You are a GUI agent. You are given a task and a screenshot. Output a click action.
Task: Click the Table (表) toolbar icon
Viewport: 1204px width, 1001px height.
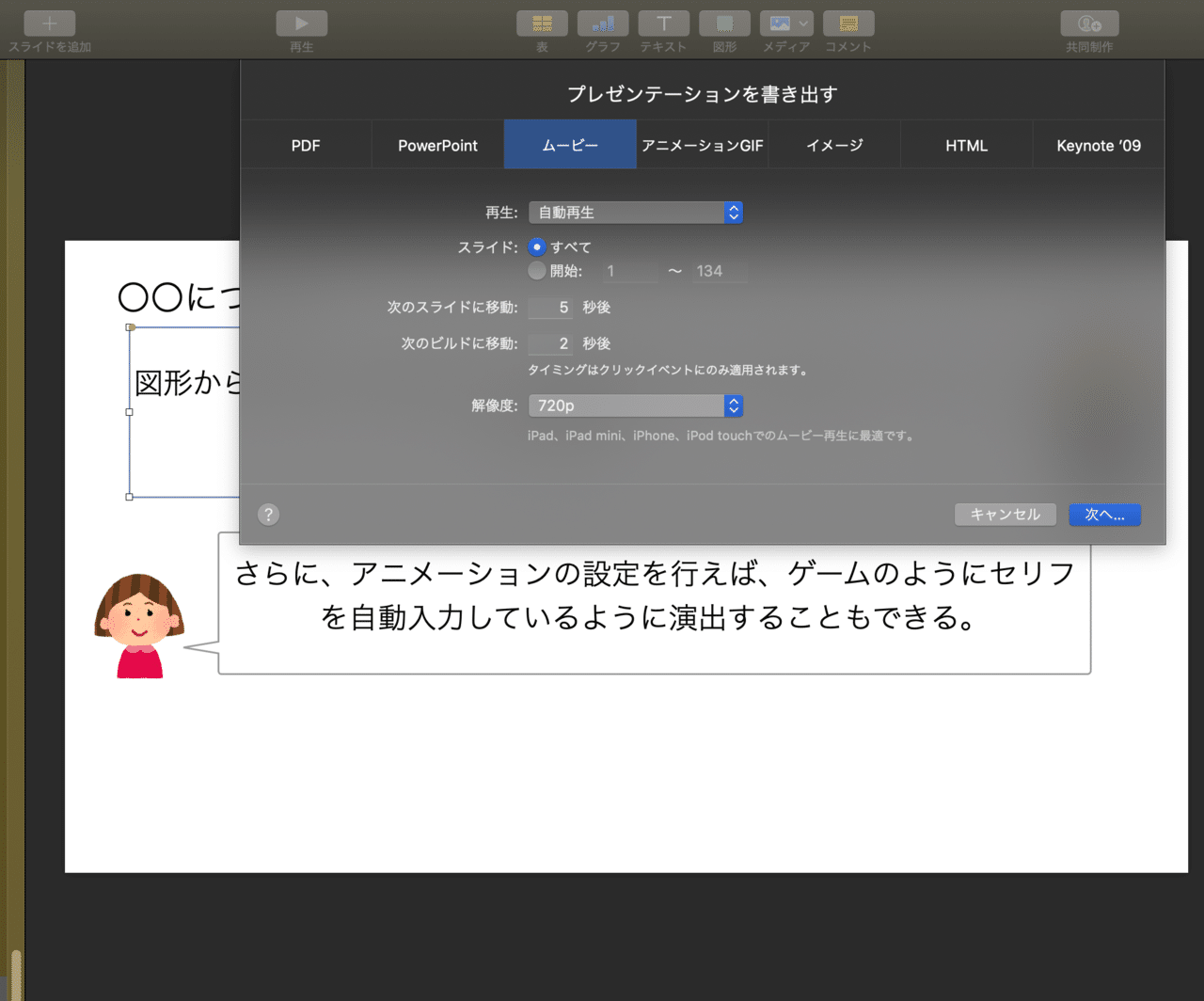click(x=542, y=24)
